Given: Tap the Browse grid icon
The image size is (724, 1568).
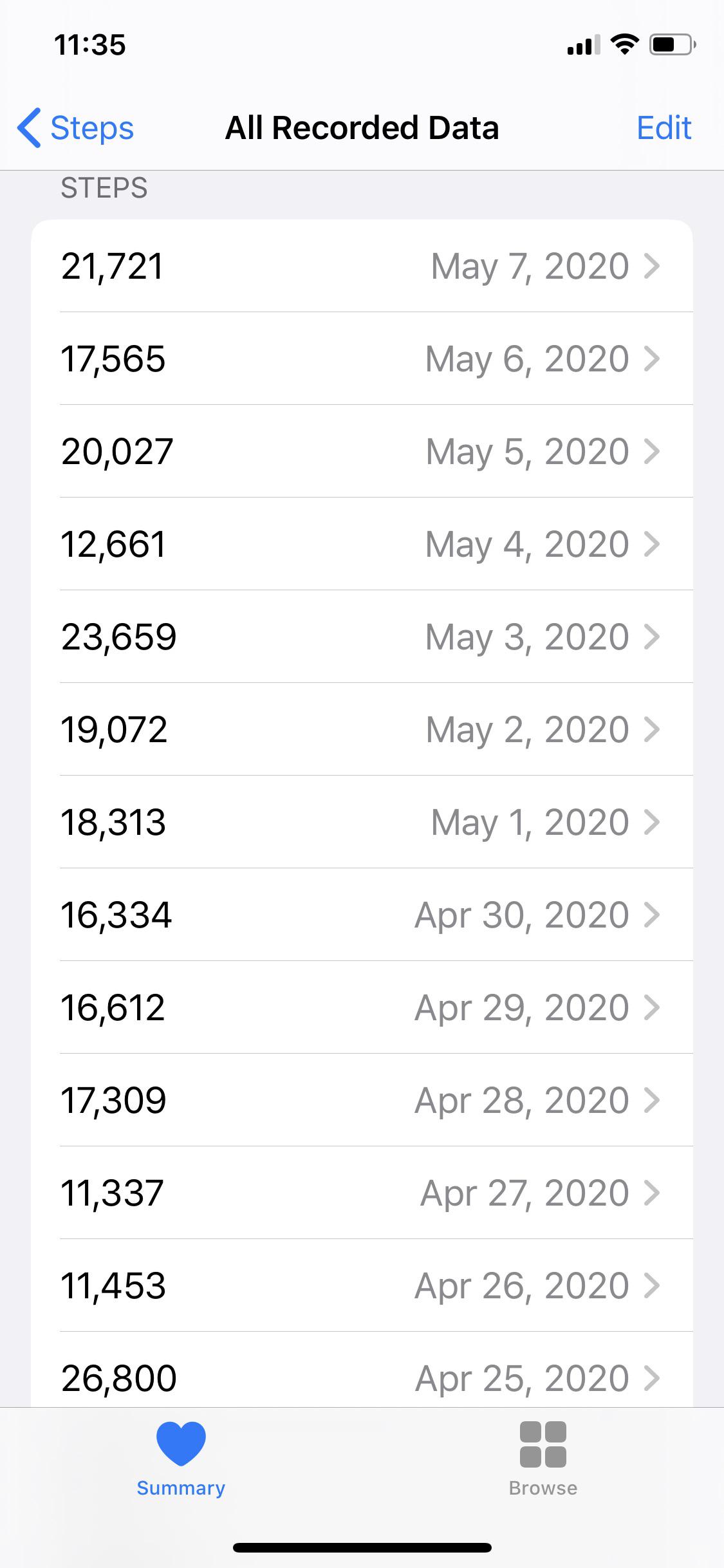Looking at the screenshot, I should (x=543, y=1444).
